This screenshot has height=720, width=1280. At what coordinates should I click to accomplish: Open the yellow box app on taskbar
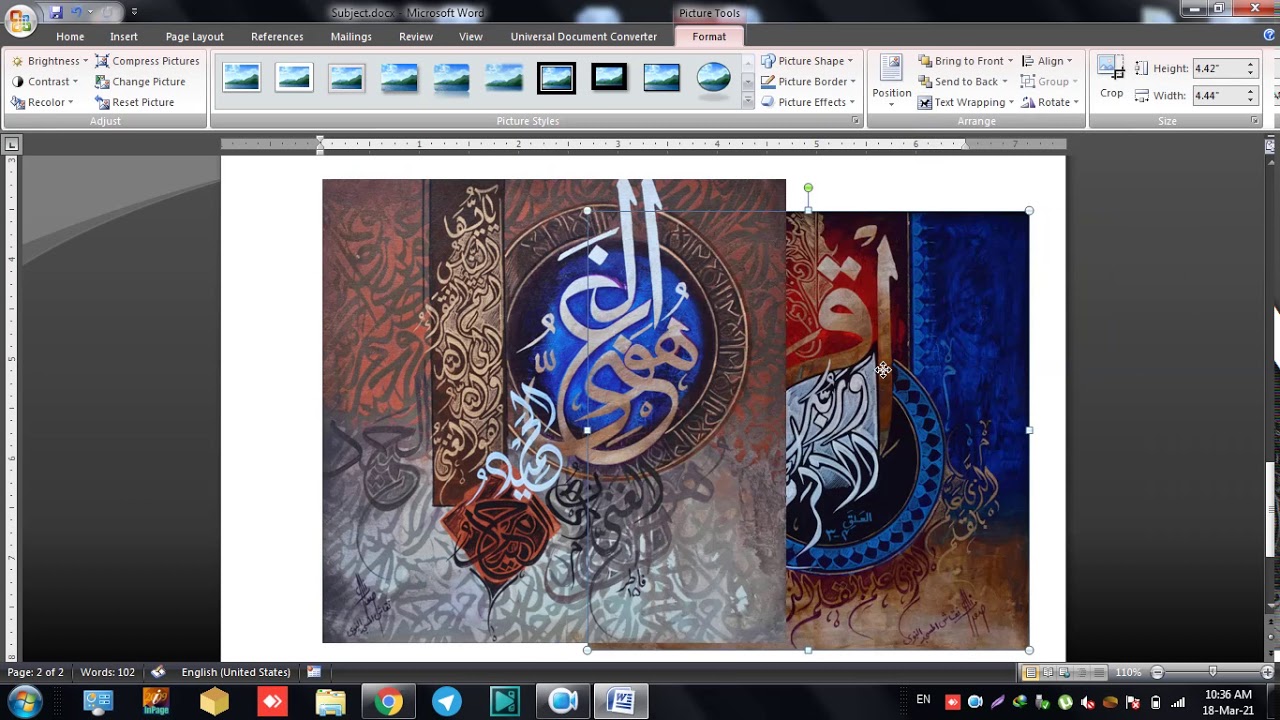[214, 702]
